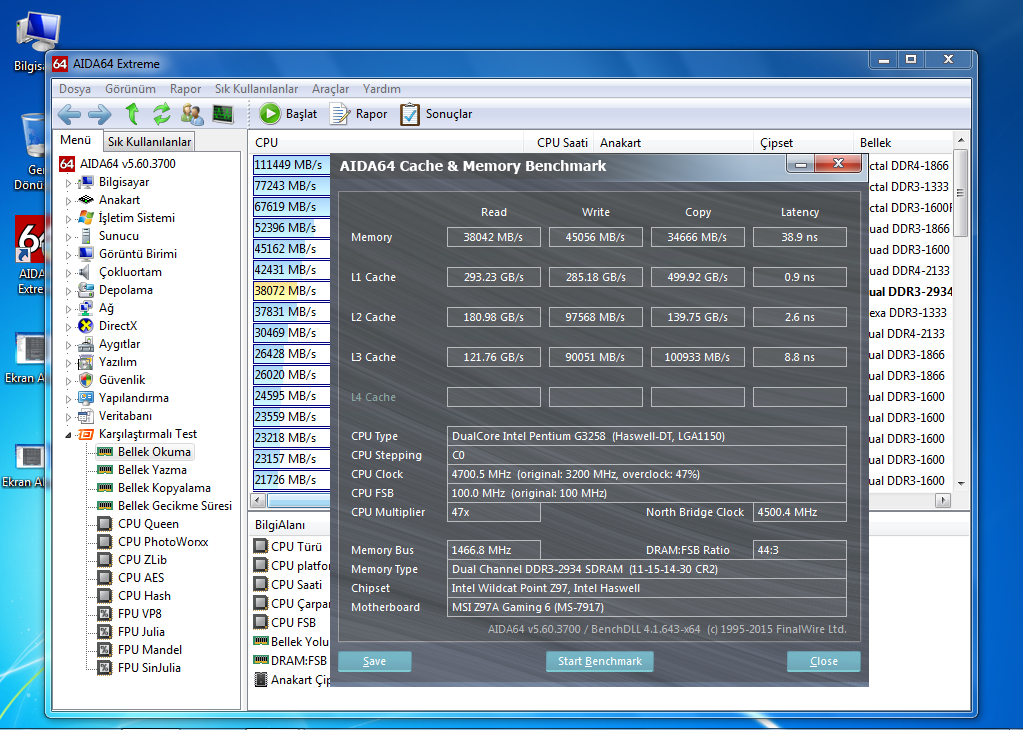Open the Araçlar menu

point(330,89)
